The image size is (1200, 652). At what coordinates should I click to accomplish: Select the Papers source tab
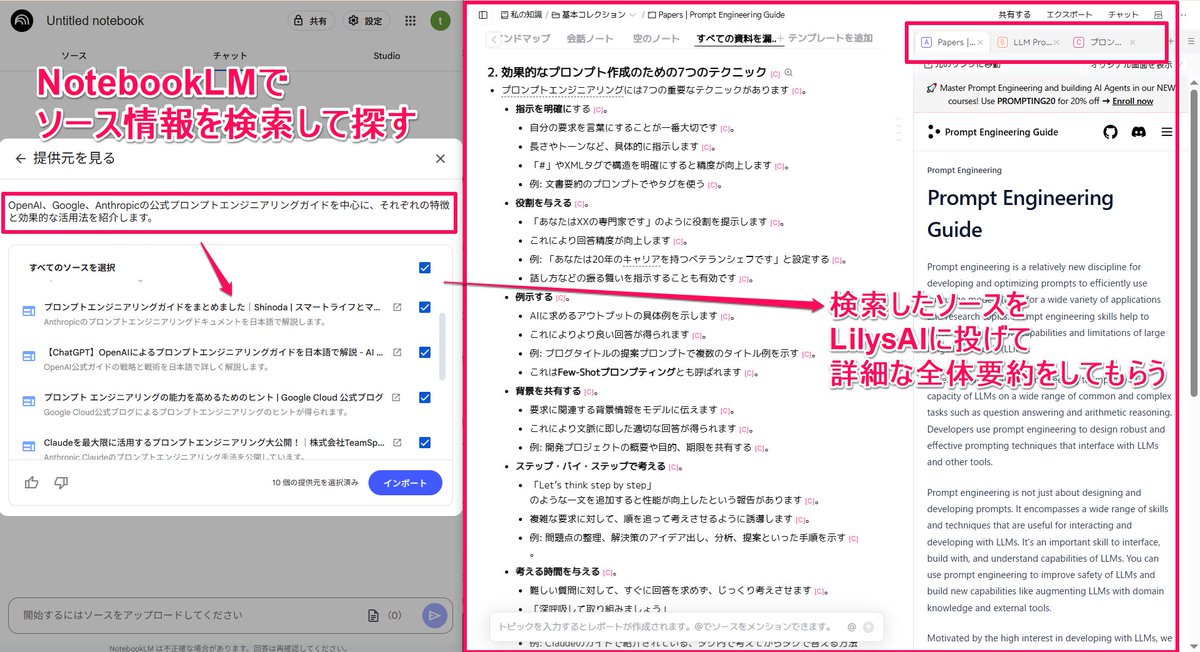click(953, 42)
